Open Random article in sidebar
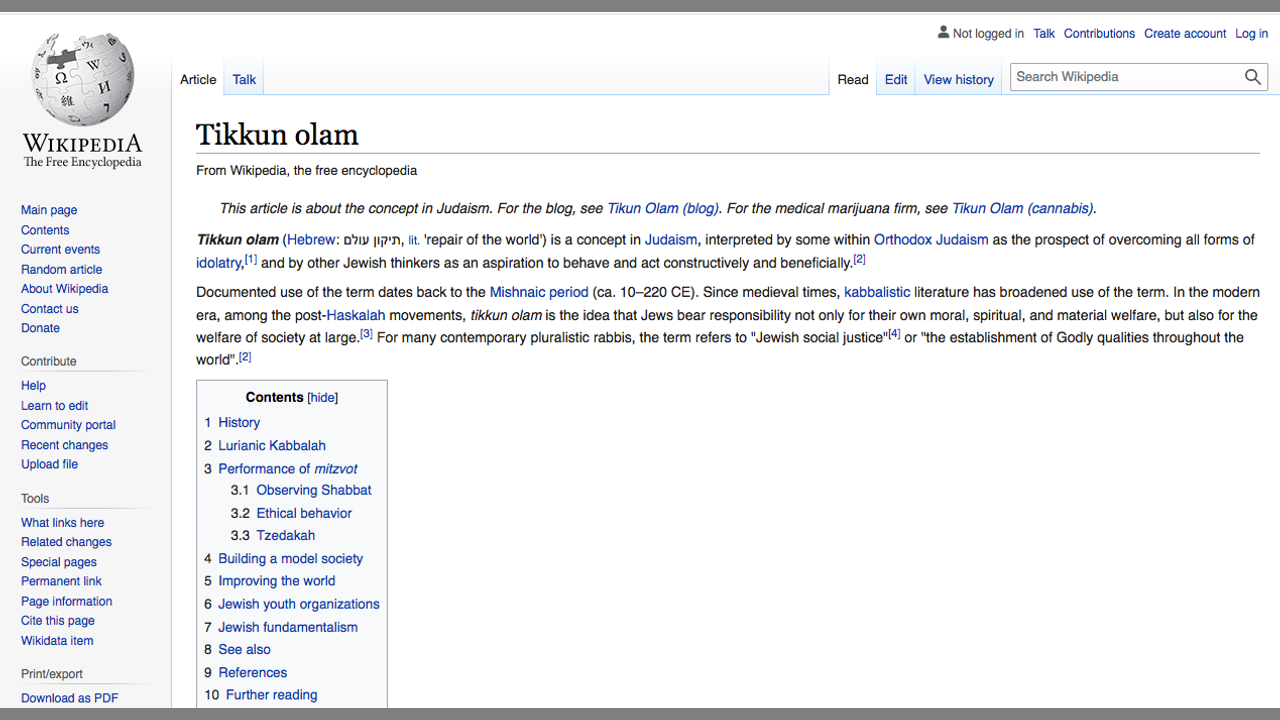This screenshot has width=1280, height=720. (x=61, y=269)
